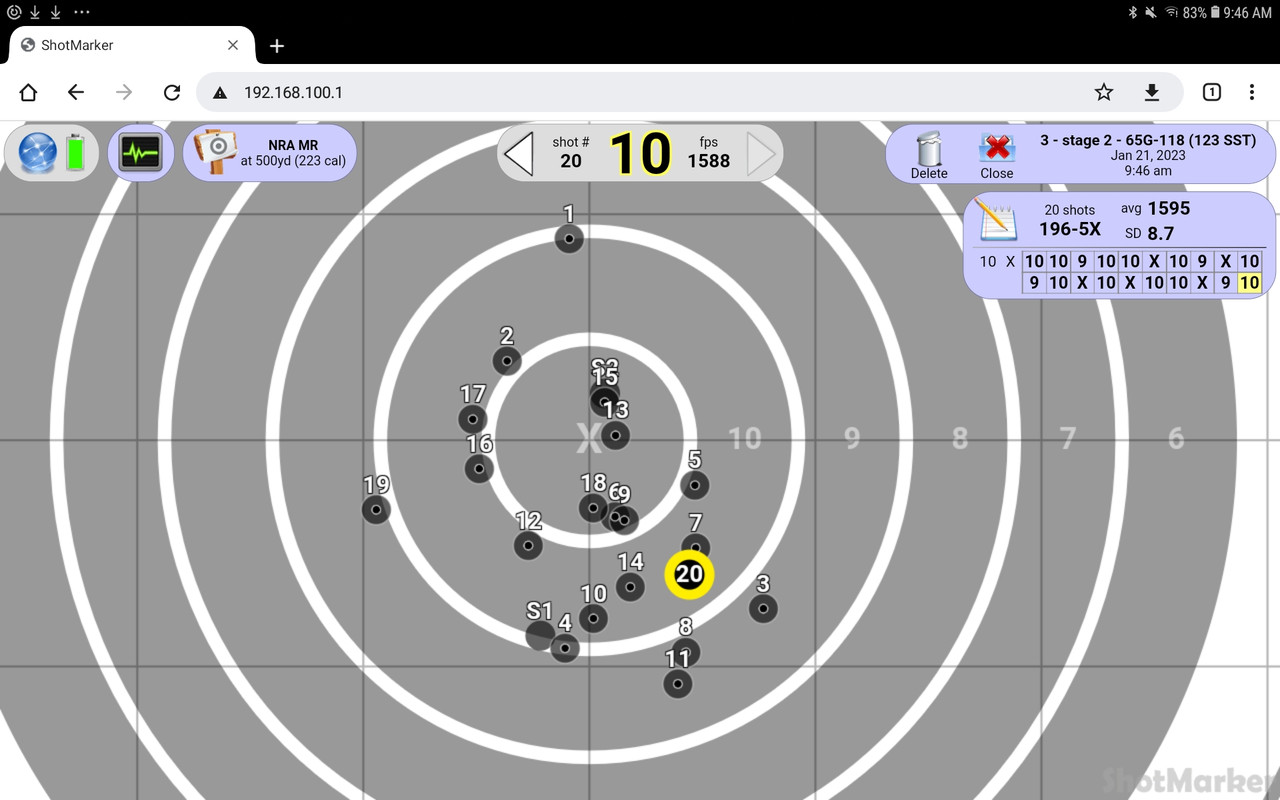Open the scorecard notepad icon
This screenshot has height=800, width=1280.
(x=996, y=220)
